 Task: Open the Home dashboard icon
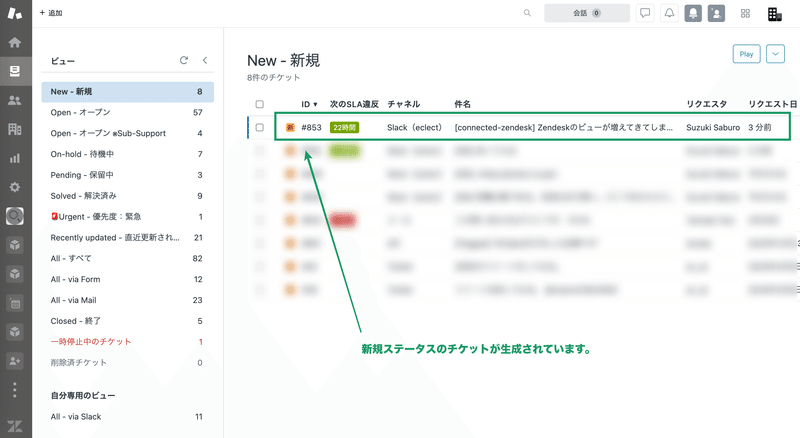[x=15, y=42]
